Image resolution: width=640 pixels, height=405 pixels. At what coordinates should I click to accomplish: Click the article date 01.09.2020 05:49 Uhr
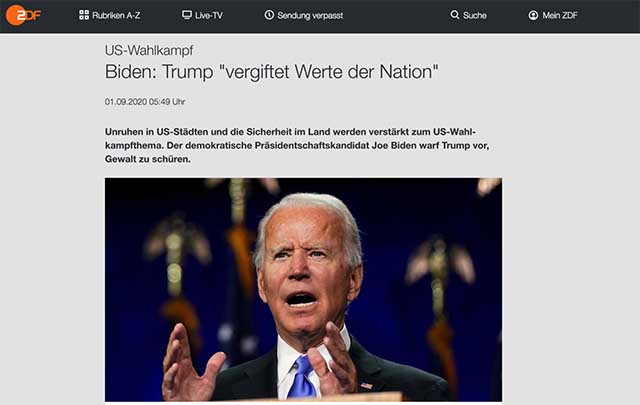[x=145, y=102]
